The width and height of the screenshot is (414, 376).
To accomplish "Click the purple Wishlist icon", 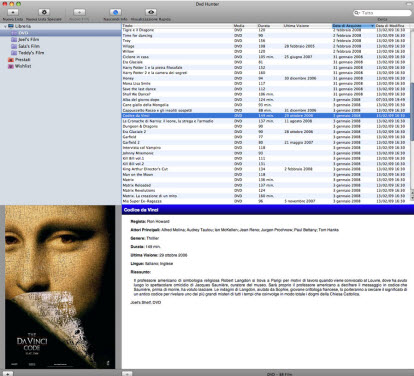I will 11,66.
